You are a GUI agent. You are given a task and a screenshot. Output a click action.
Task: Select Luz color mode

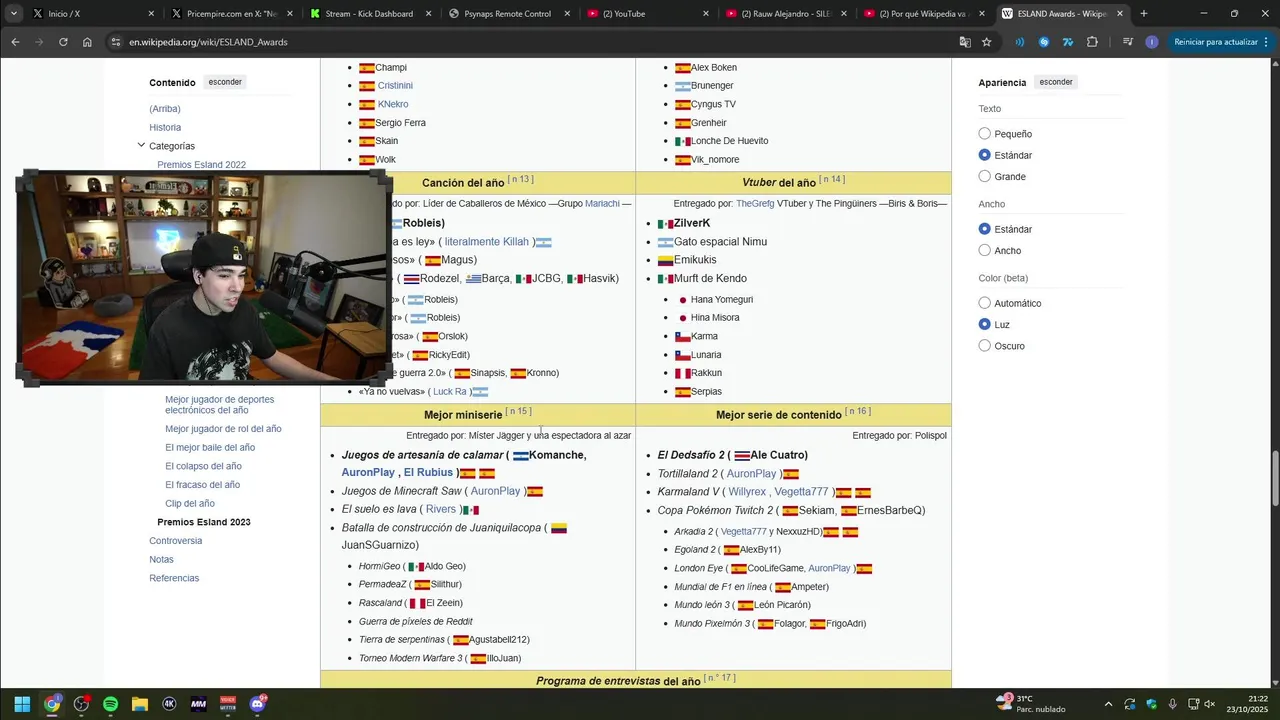tap(985, 324)
